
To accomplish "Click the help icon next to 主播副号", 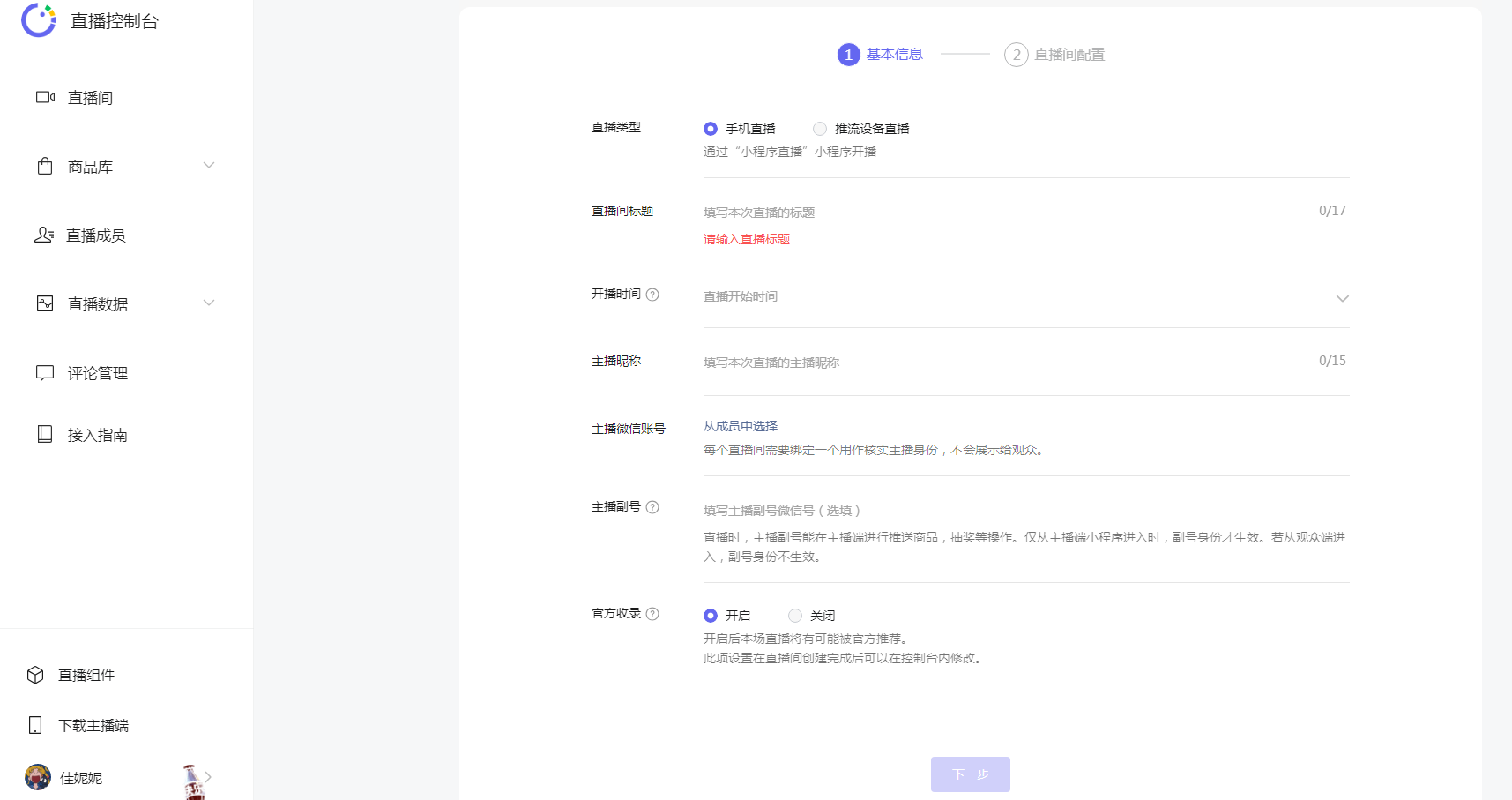I will click(652, 507).
